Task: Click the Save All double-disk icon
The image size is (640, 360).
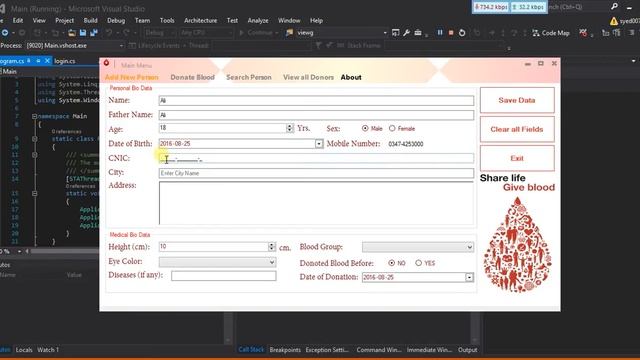Action: pyautogui.click(x=94, y=33)
